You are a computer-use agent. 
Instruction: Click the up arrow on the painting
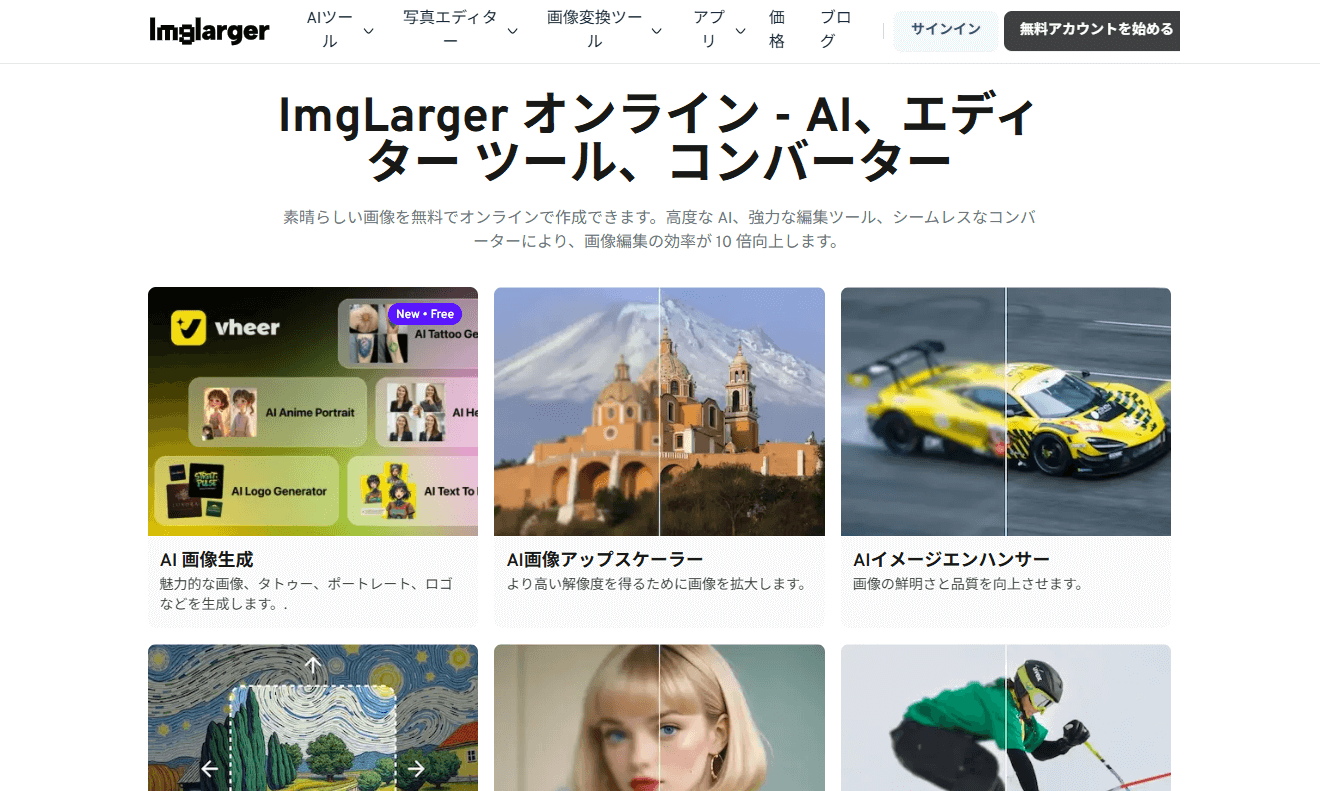(x=313, y=665)
